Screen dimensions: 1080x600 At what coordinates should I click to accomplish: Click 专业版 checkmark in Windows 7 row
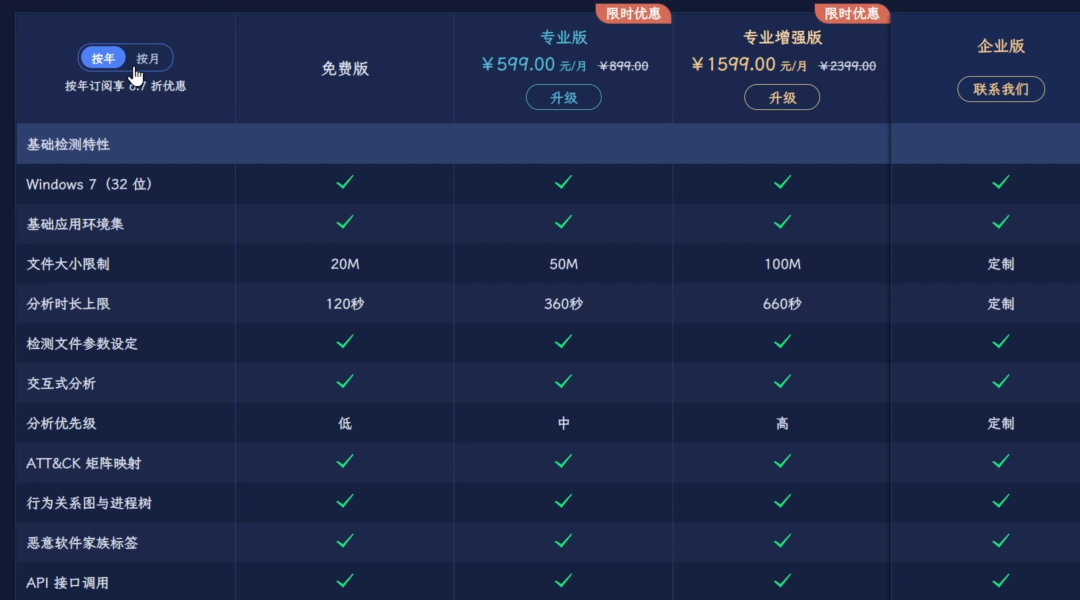tap(563, 182)
